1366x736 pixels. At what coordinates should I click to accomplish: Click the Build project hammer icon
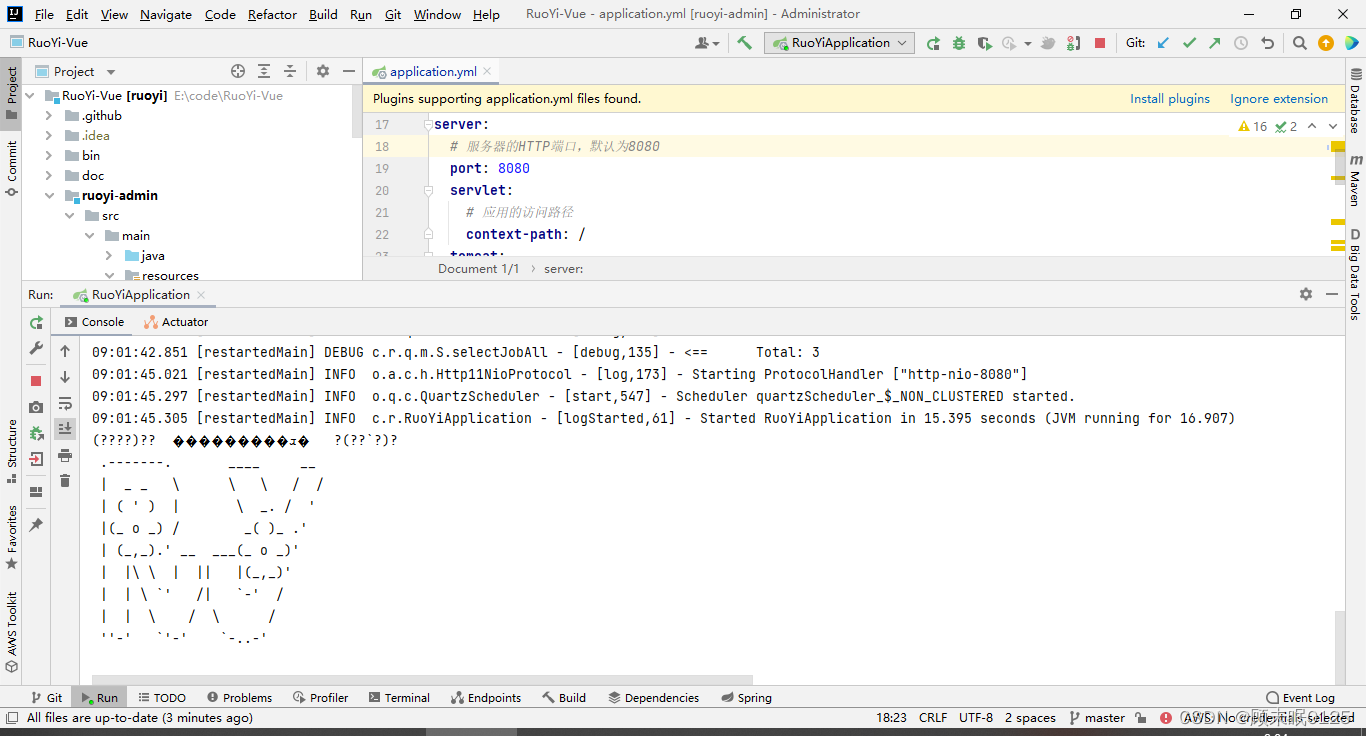744,43
